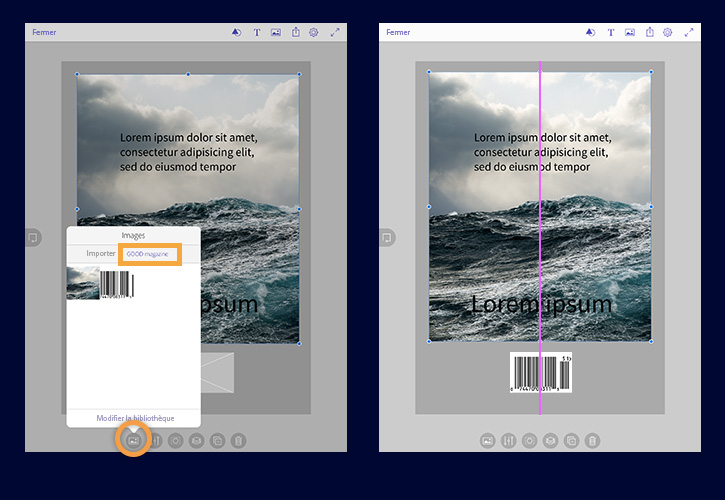
Task: Choose the Text T tool in right screen
Action: click(611, 32)
